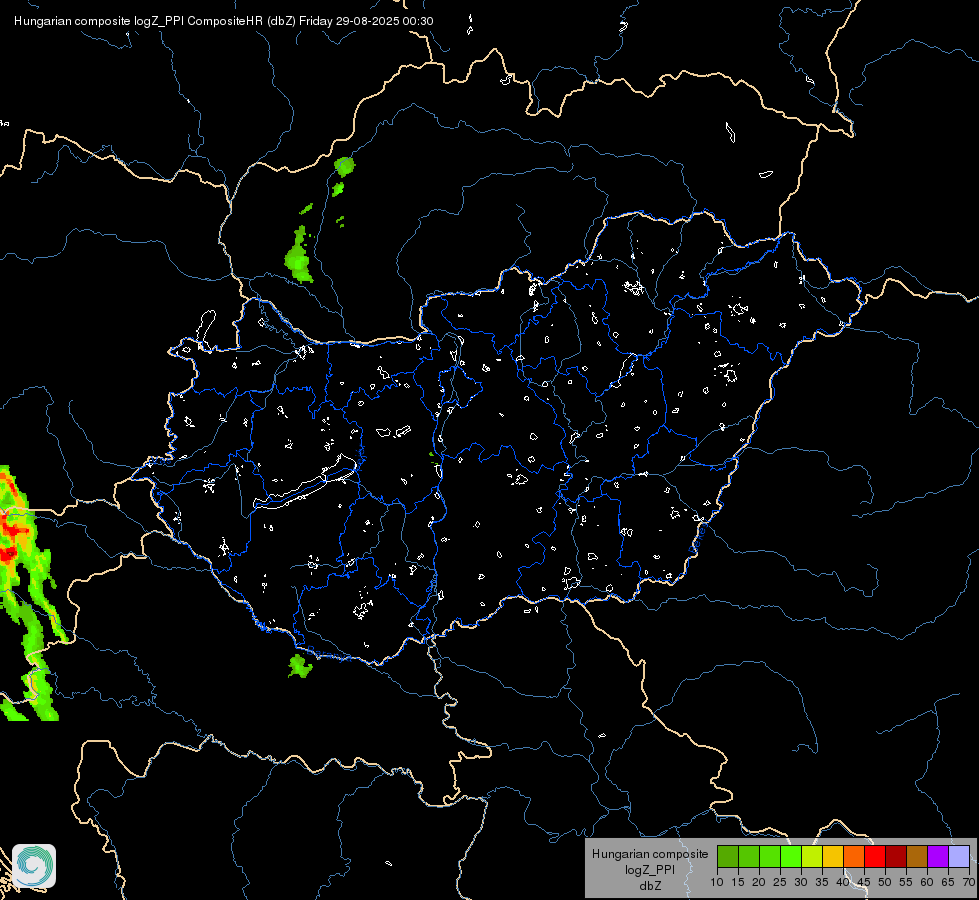Pick the dark green 10–15 dBZ swatch
Image resolution: width=979 pixels, height=900 pixels.
click(728, 856)
